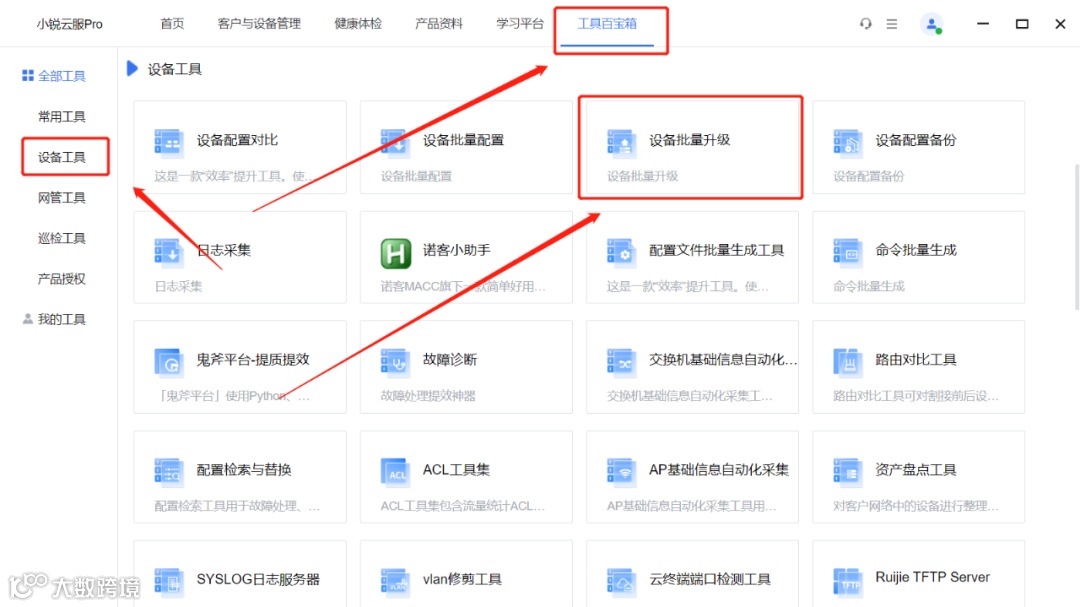Select 产品授权 in the sidebar
The image size is (1080, 607).
pyautogui.click(x=61, y=279)
